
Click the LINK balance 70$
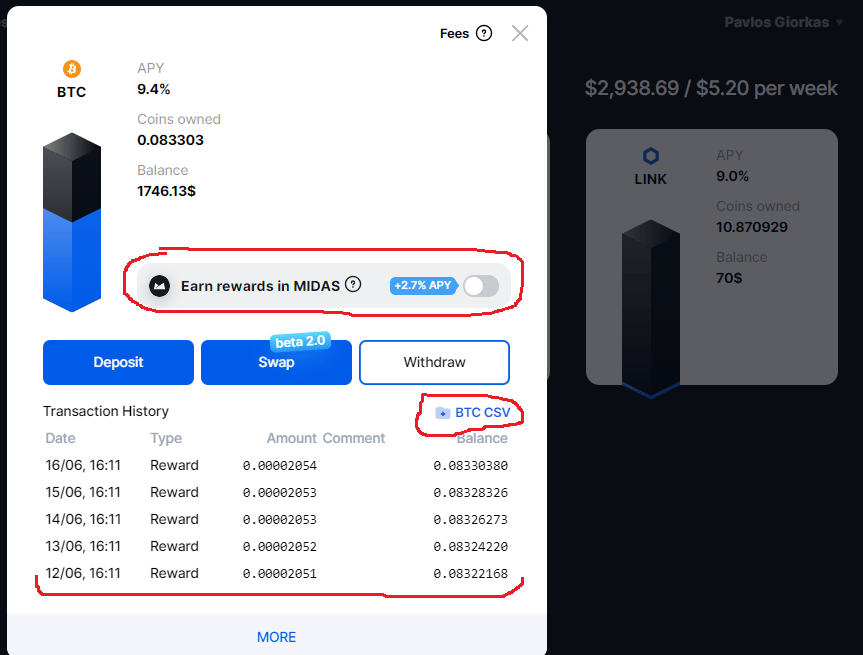coord(729,278)
